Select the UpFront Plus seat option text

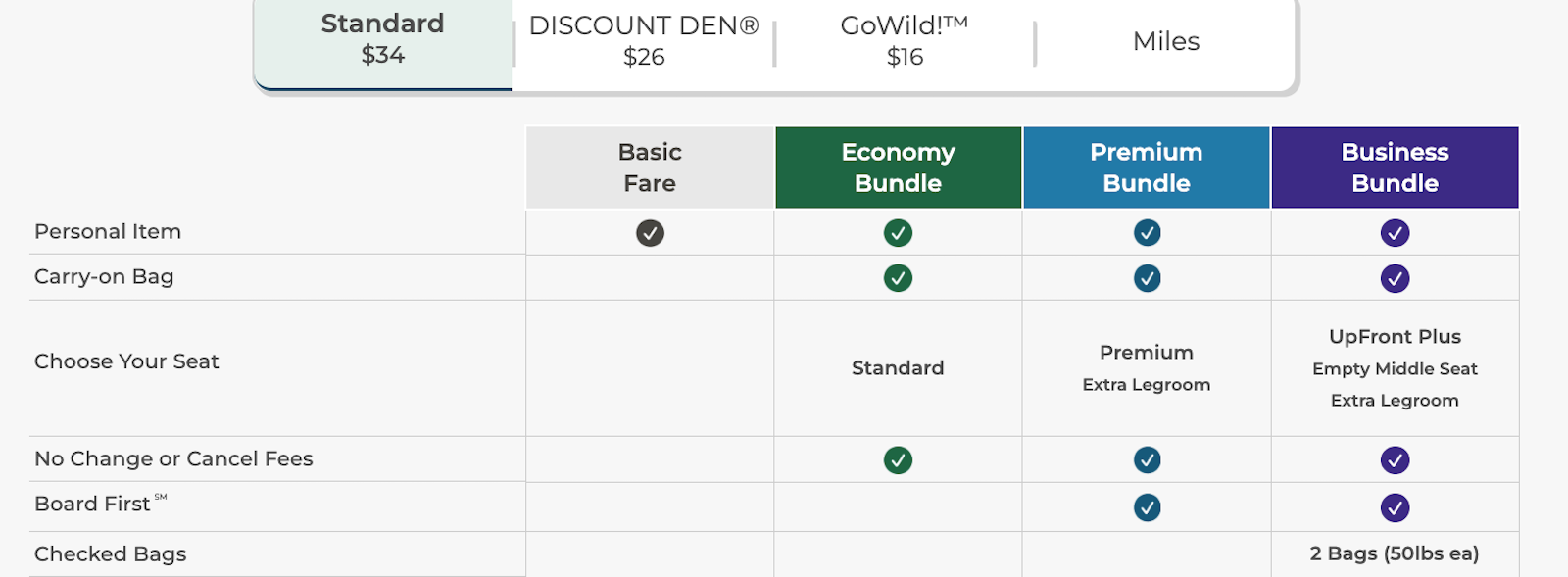click(x=1395, y=336)
